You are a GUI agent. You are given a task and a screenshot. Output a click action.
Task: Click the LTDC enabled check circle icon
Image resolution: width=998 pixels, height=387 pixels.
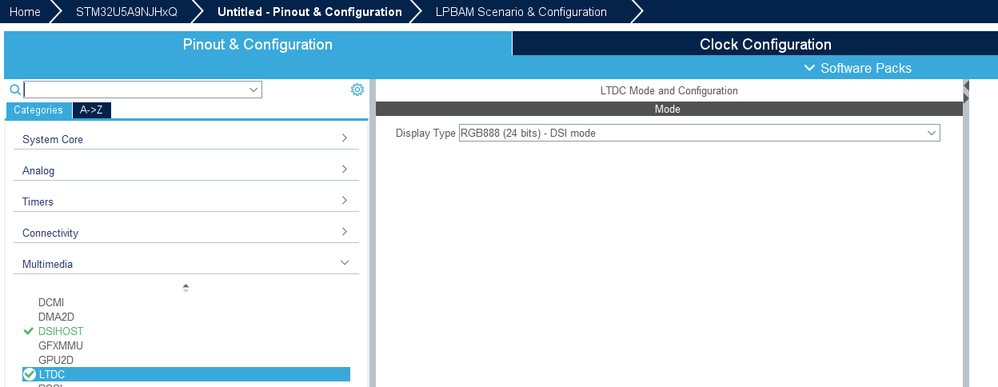coord(29,374)
